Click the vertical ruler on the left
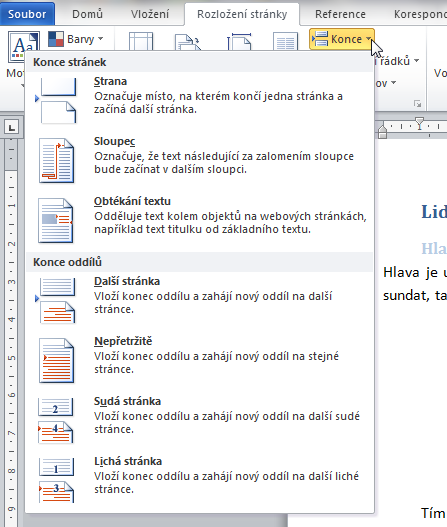This screenshot has height=527, width=447. [11, 333]
